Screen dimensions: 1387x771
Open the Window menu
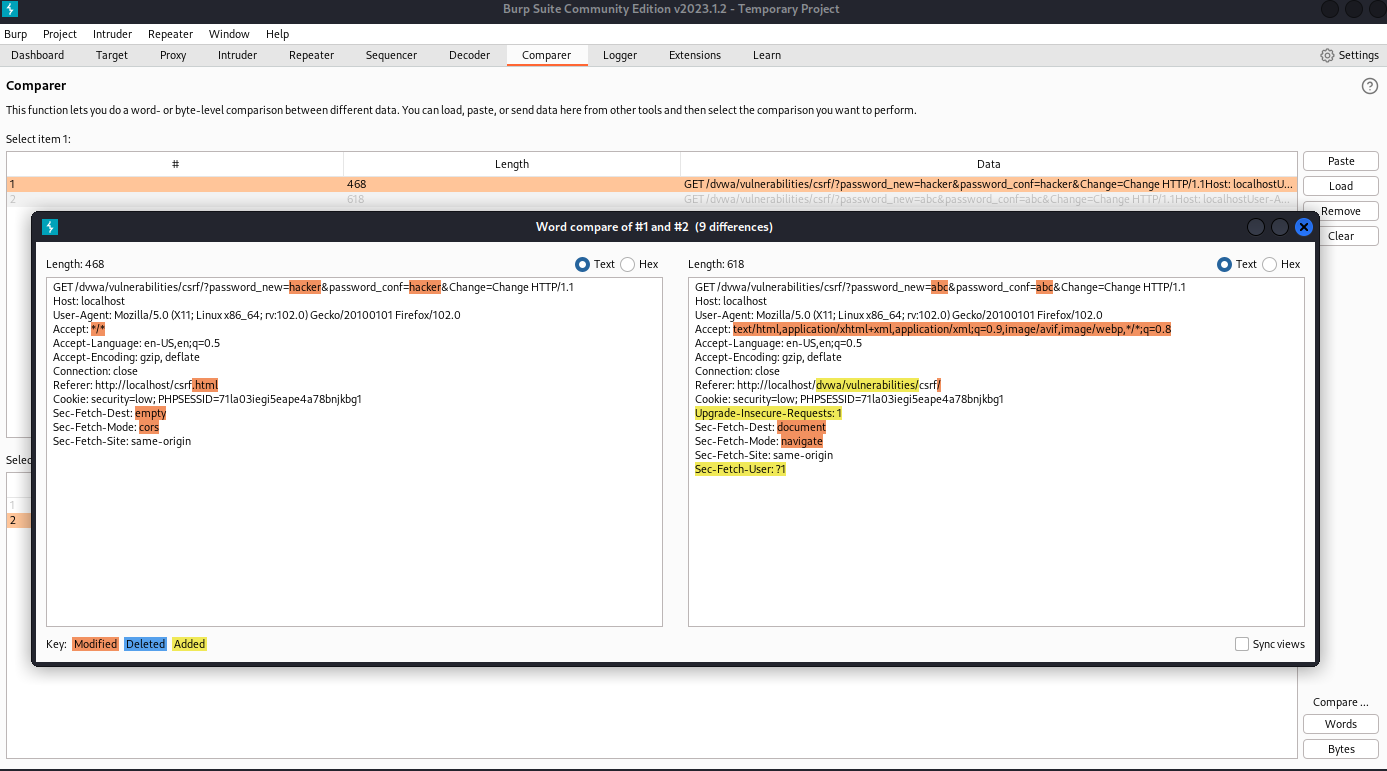229,34
